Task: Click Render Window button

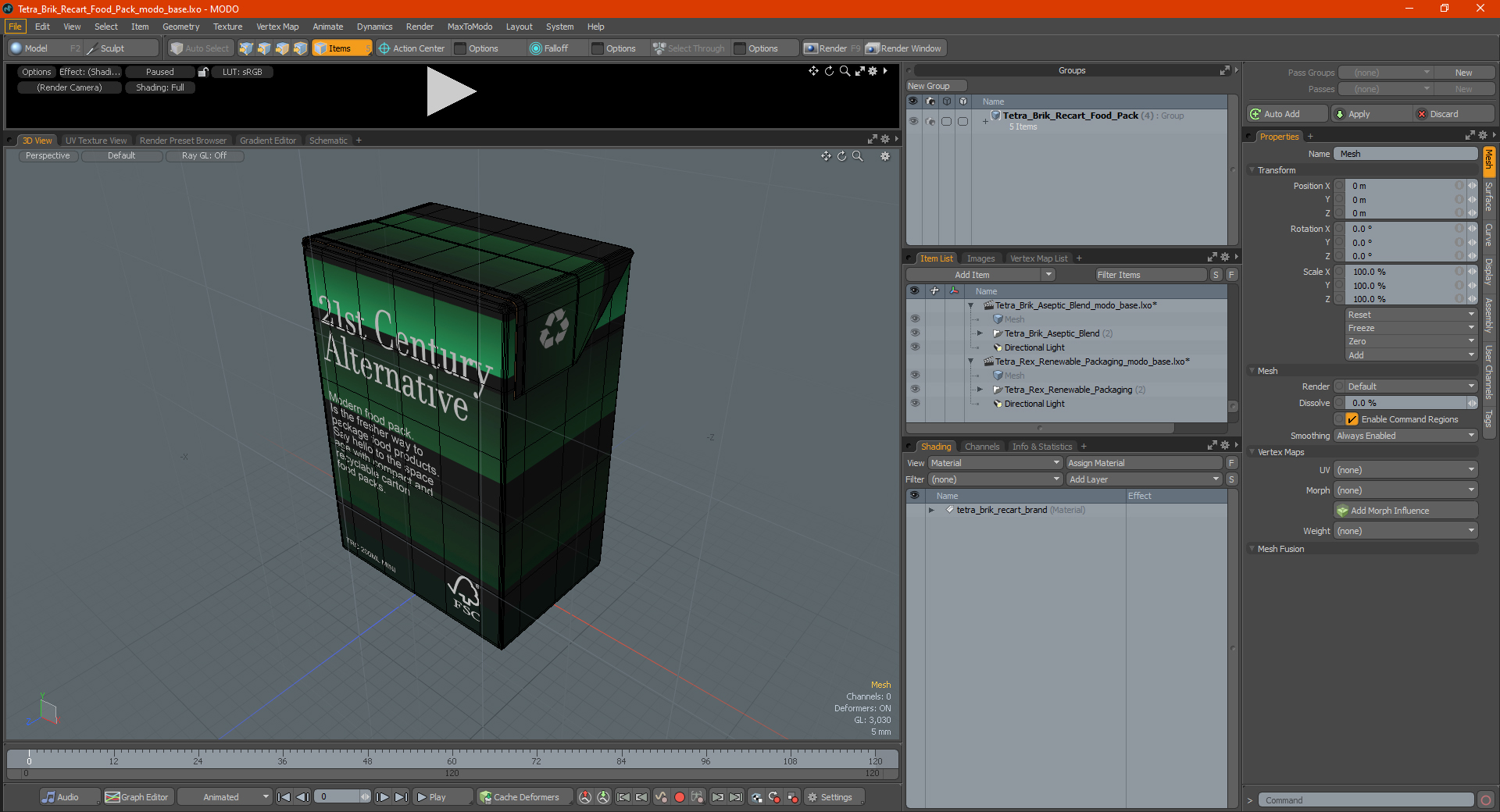Action: coord(905,48)
